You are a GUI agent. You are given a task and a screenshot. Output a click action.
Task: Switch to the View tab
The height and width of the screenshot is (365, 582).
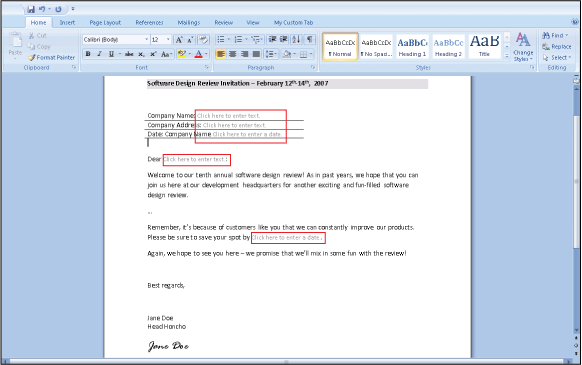(x=253, y=23)
